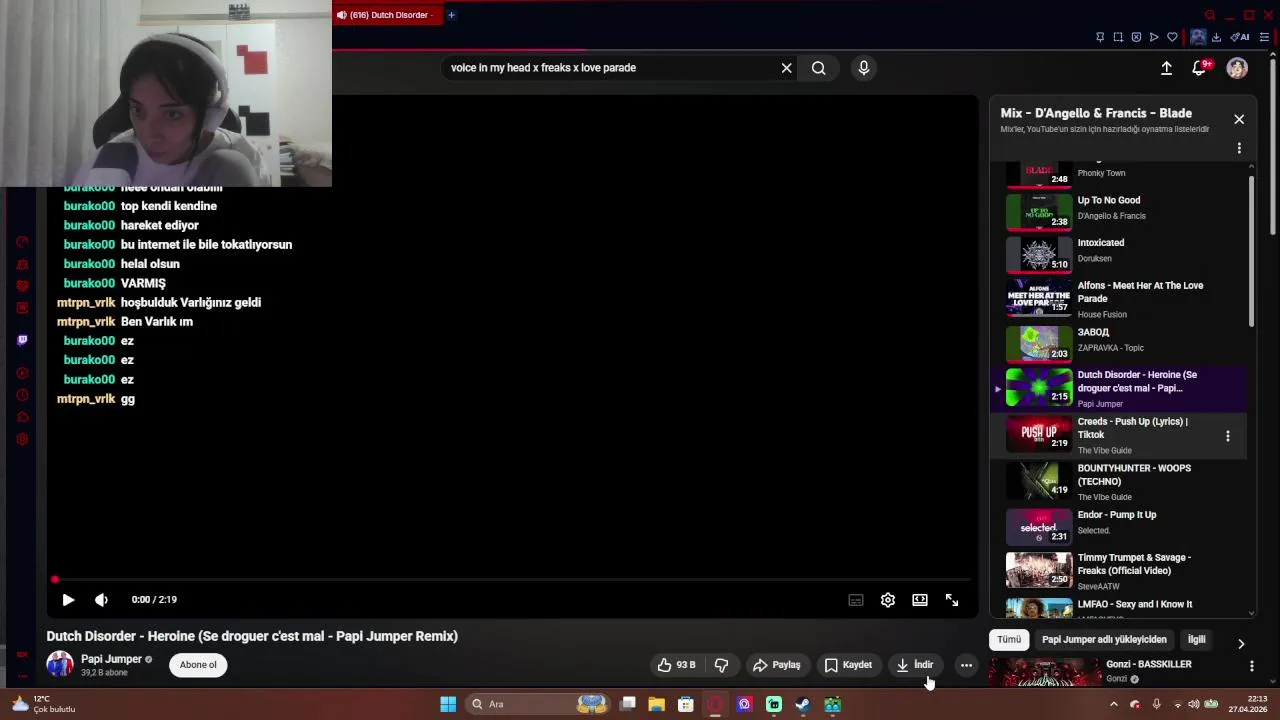The image size is (1280, 720).
Task: Open File Explorer from the taskbar
Action: (x=657, y=704)
